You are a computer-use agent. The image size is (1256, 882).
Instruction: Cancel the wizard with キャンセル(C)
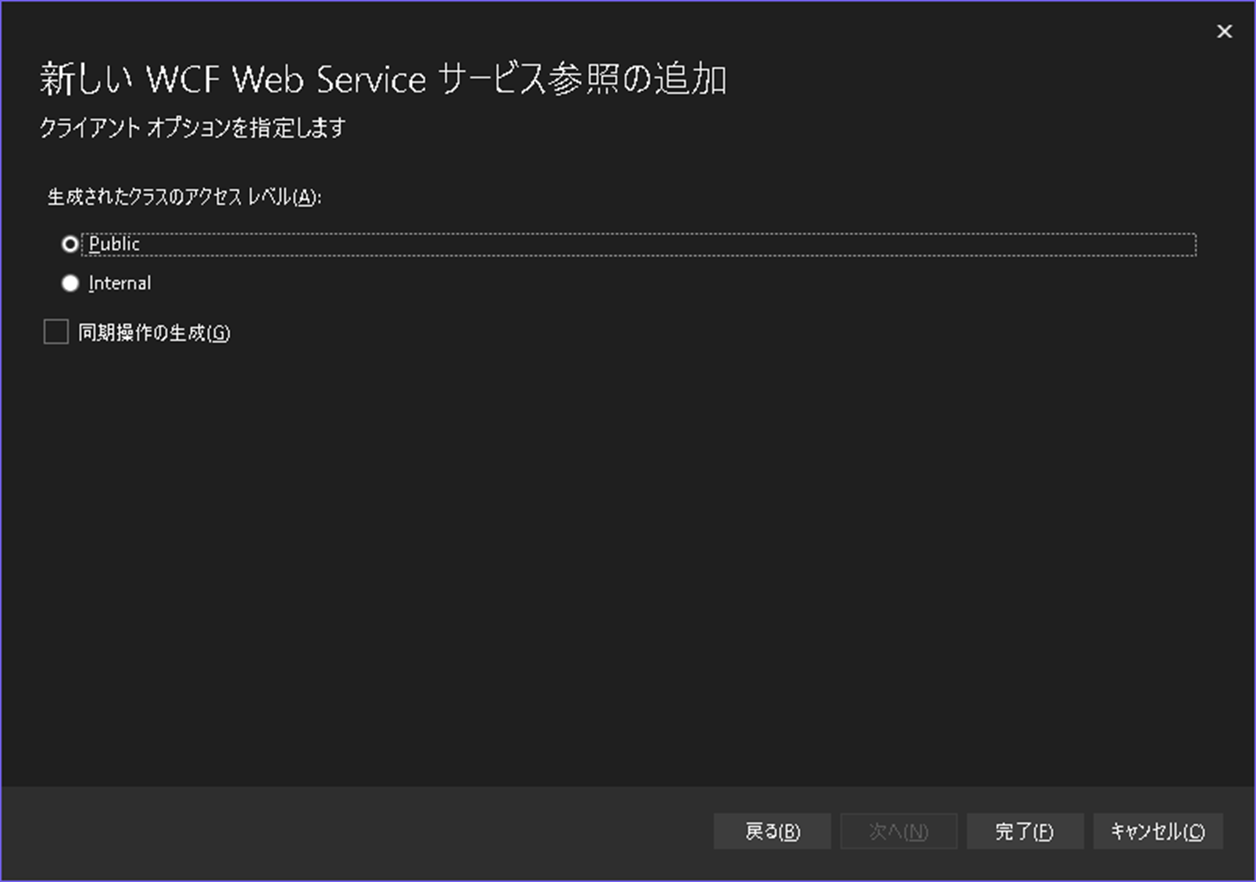[x=1157, y=831]
